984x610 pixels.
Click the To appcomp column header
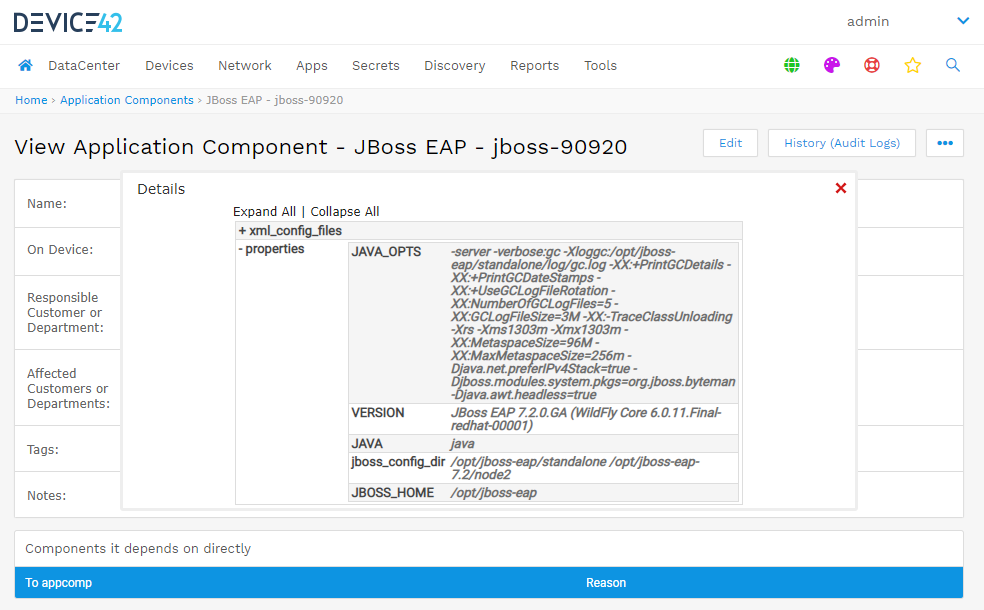(x=58, y=582)
